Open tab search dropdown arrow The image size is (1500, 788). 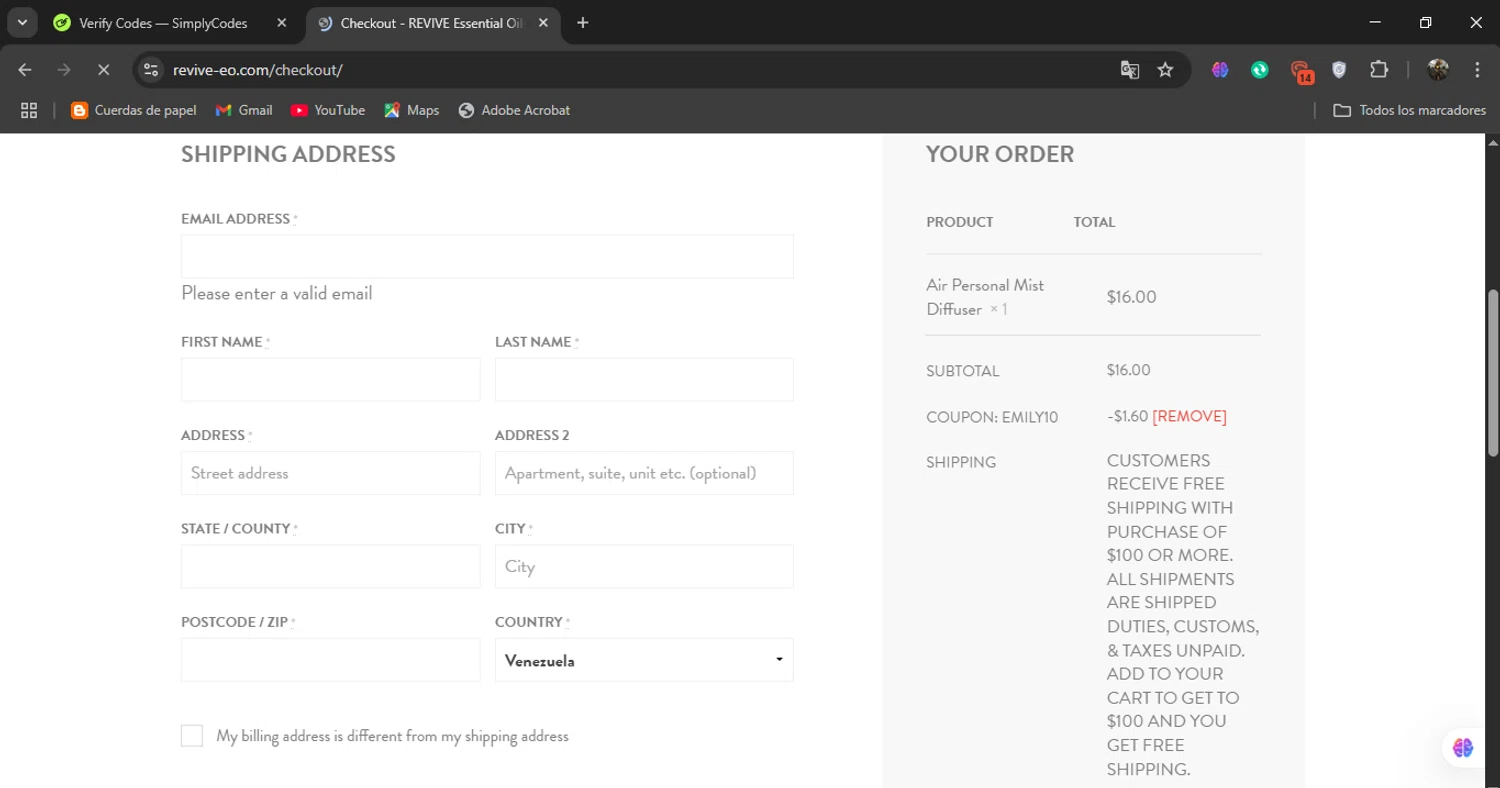(22, 23)
